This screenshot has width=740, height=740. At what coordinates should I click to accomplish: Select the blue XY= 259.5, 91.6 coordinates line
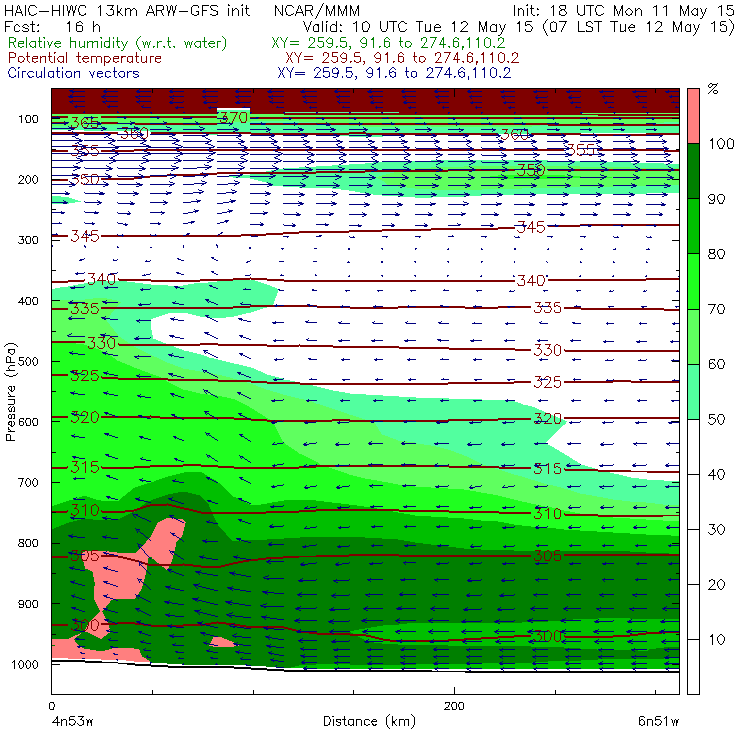click(x=395, y=73)
